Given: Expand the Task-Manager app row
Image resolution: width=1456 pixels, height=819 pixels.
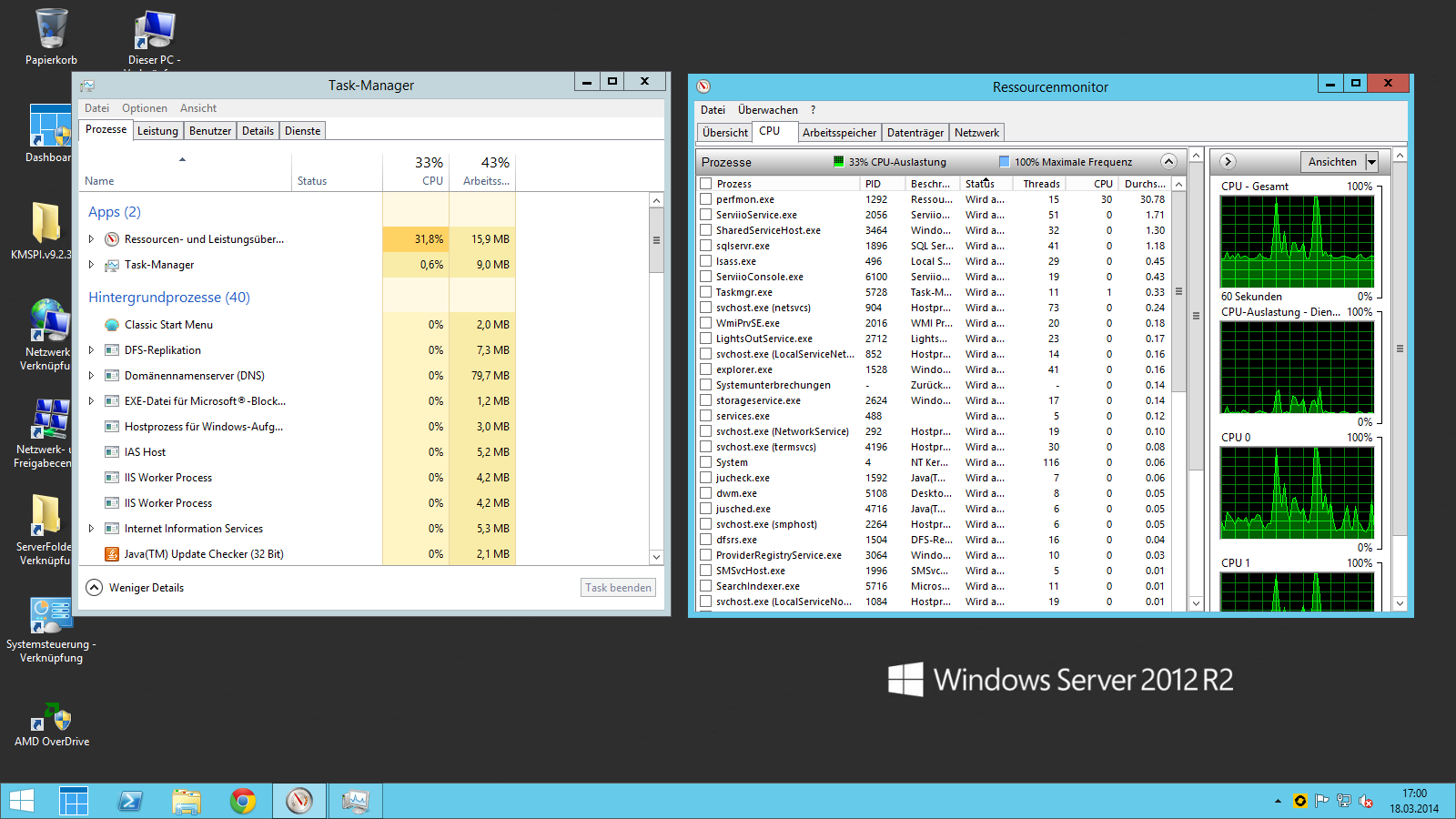Looking at the screenshot, I should pos(91,265).
